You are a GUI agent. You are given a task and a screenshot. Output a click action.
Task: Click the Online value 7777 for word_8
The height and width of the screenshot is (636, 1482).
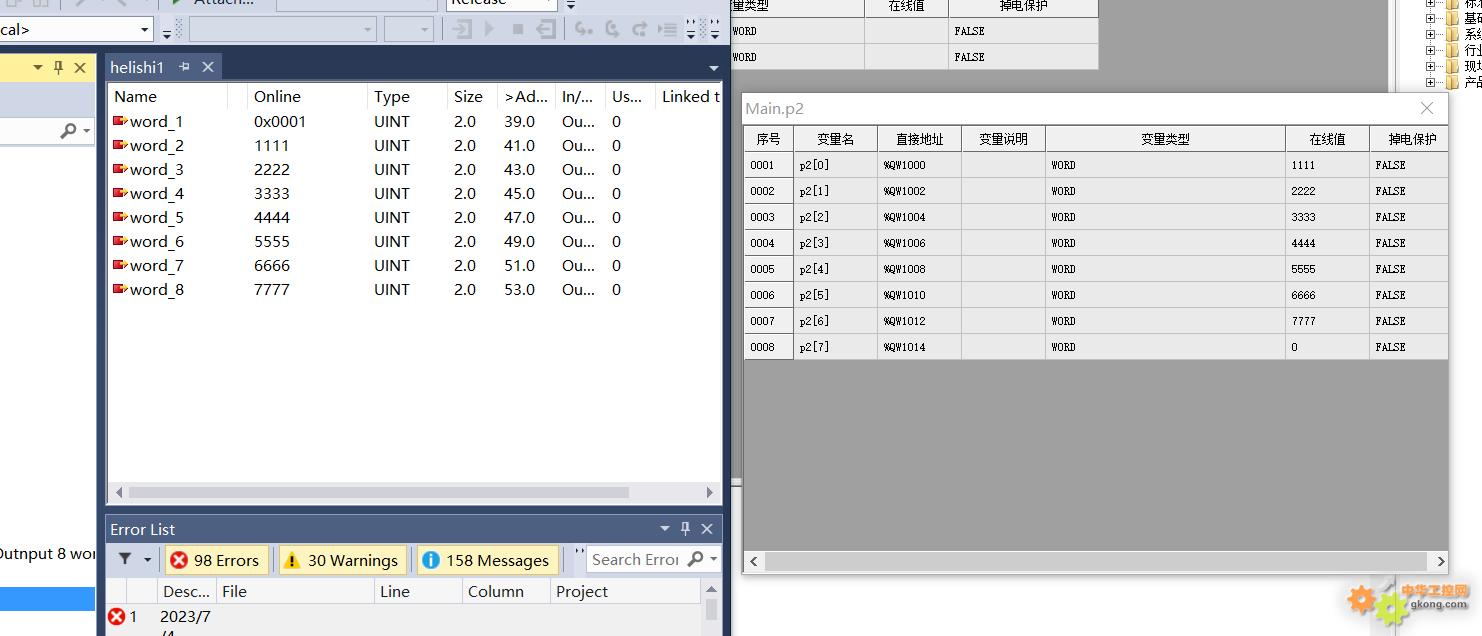[272, 289]
